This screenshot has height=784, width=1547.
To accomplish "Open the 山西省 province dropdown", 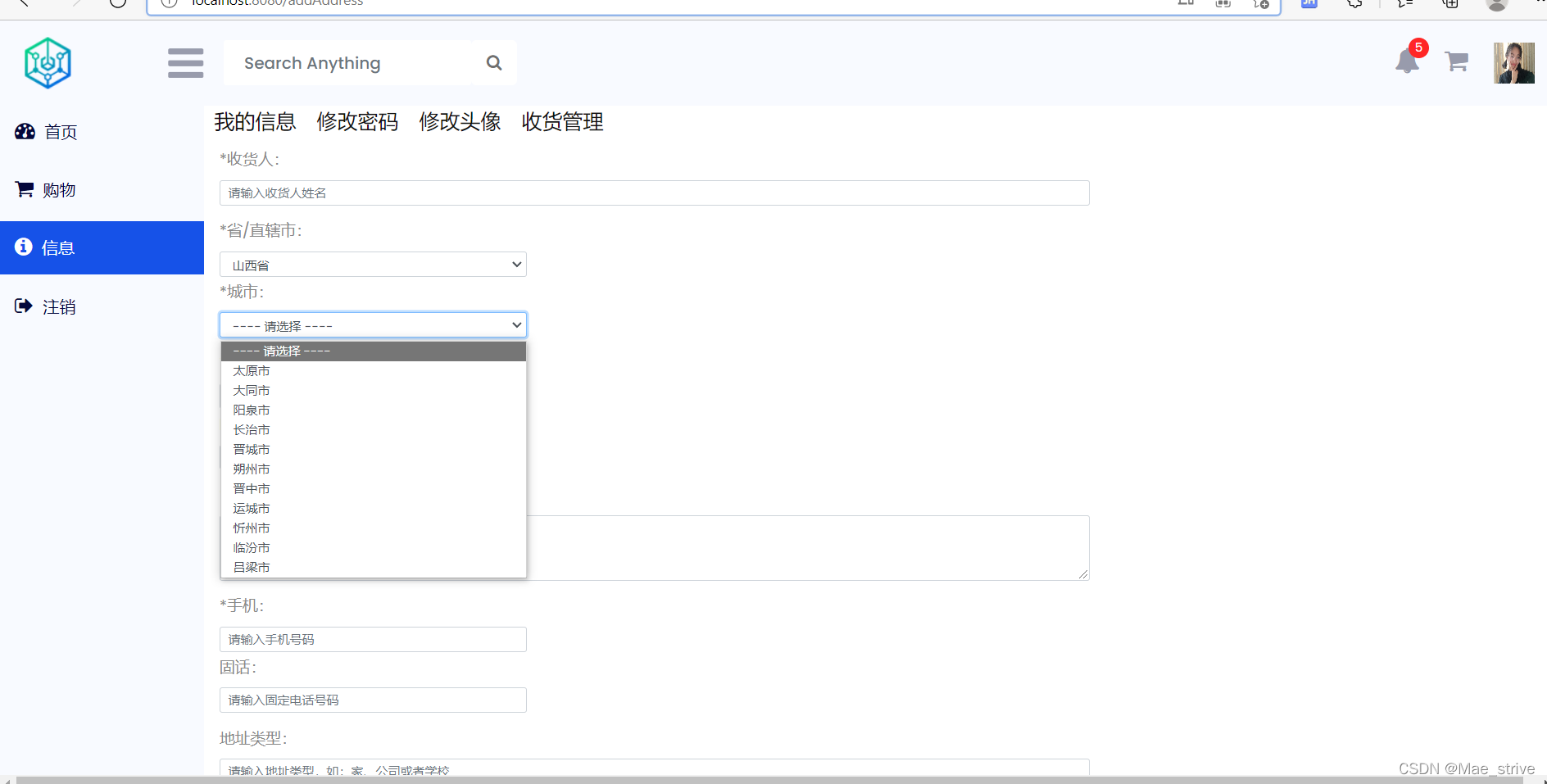I will [373, 264].
